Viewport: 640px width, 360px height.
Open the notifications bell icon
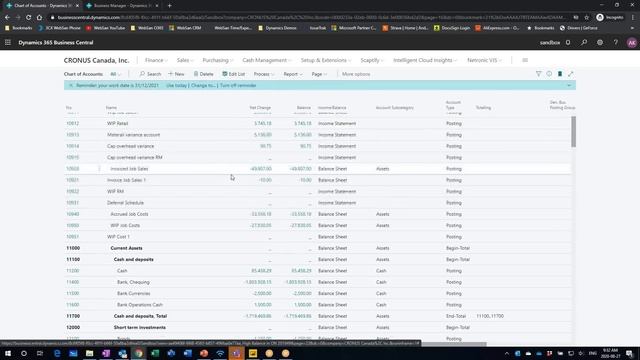(568, 42)
